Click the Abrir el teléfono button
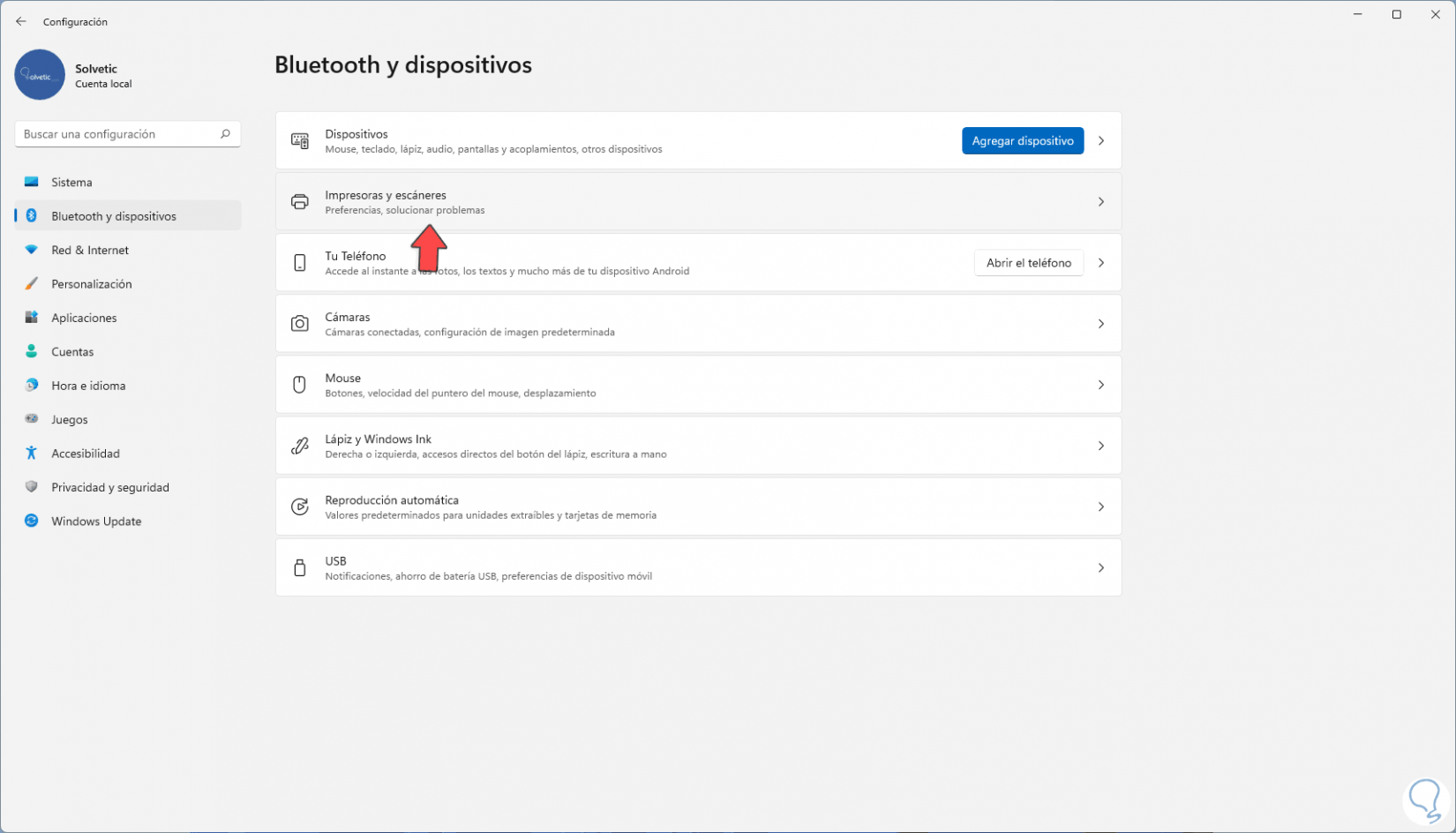Viewport: 1456px width, 833px height. (x=1028, y=263)
